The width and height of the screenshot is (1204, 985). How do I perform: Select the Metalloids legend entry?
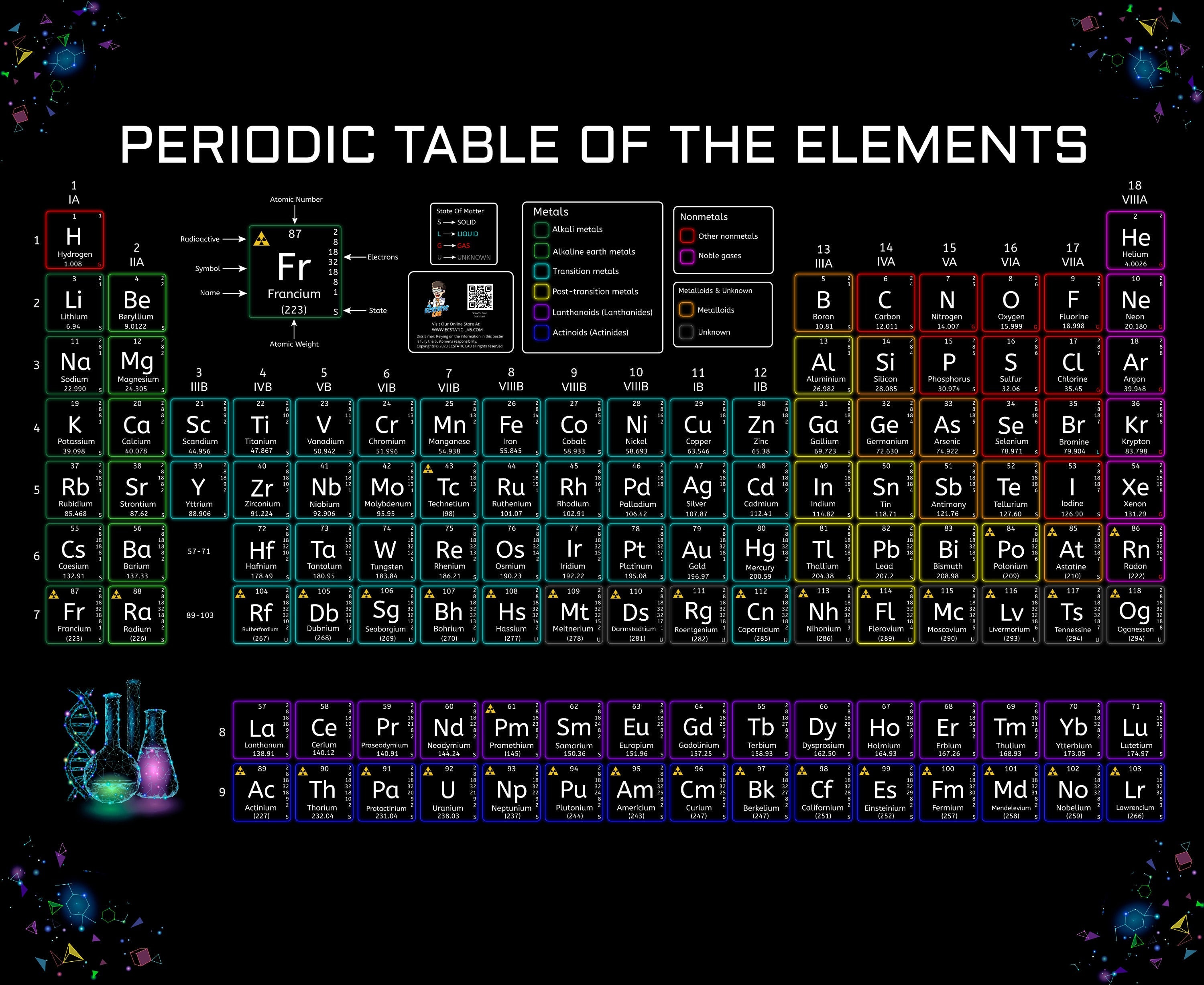tap(687, 310)
